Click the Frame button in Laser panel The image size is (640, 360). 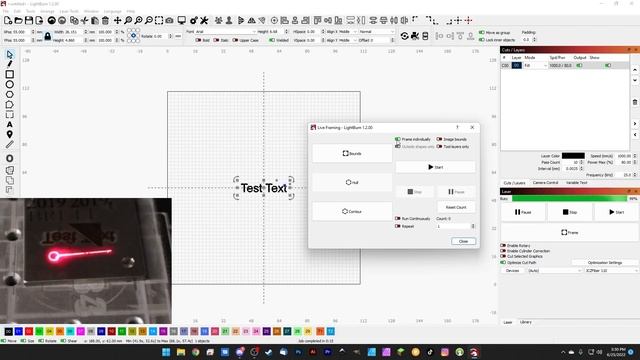[569, 232]
